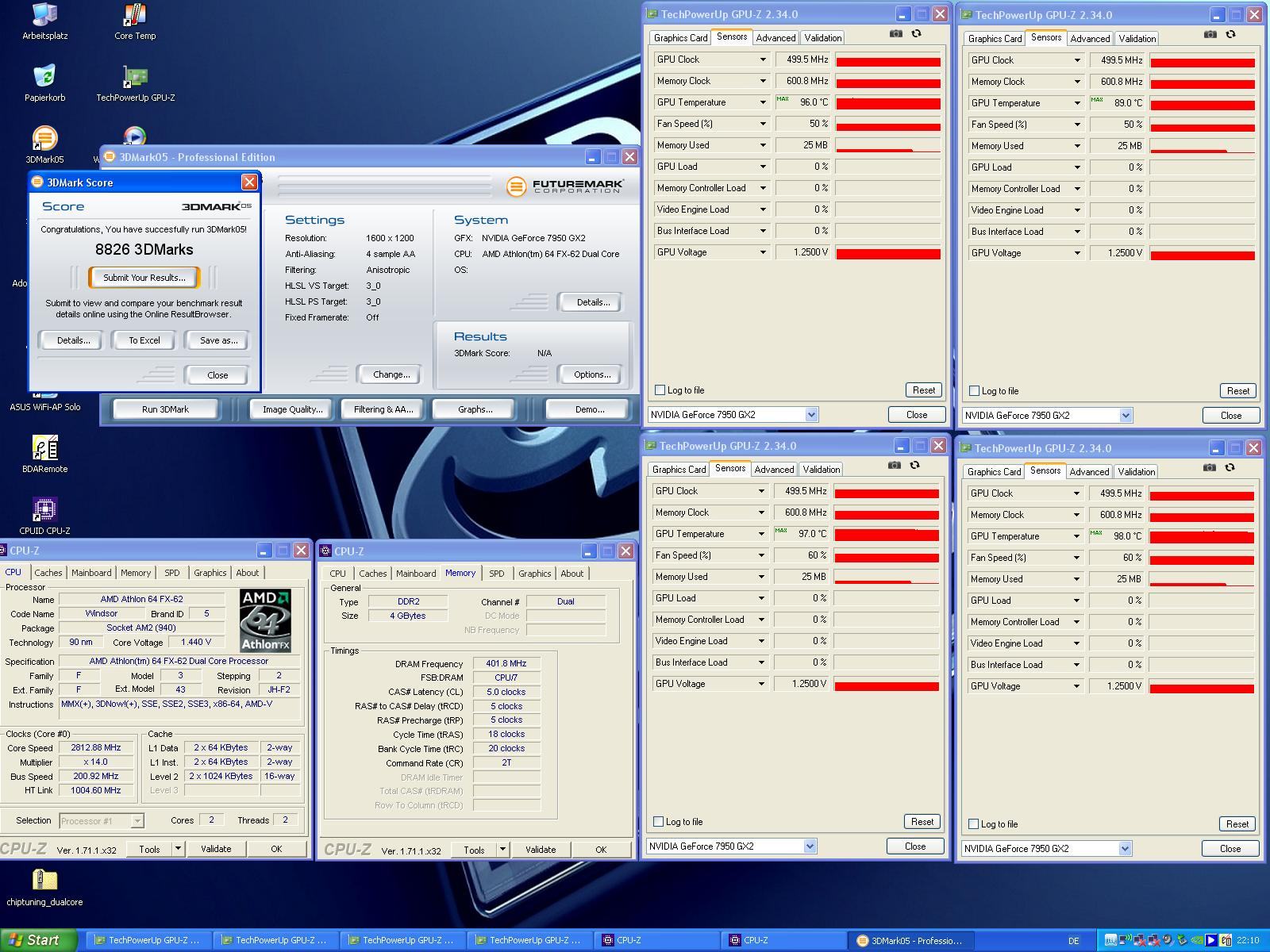
Task: Click the Futuremark Corporation logo in 3DMark05
Action: tap(565, 186)
